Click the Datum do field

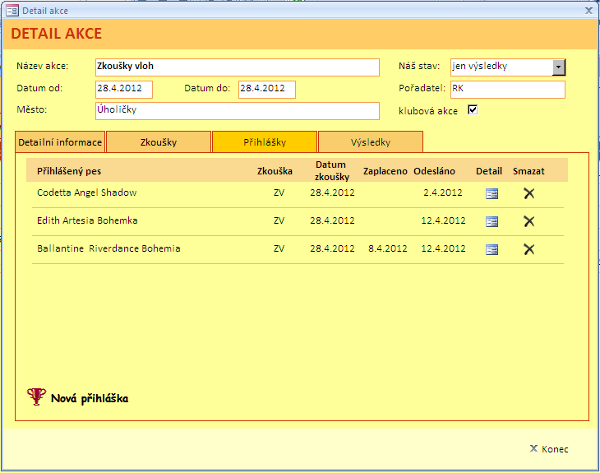coord(267,90)
